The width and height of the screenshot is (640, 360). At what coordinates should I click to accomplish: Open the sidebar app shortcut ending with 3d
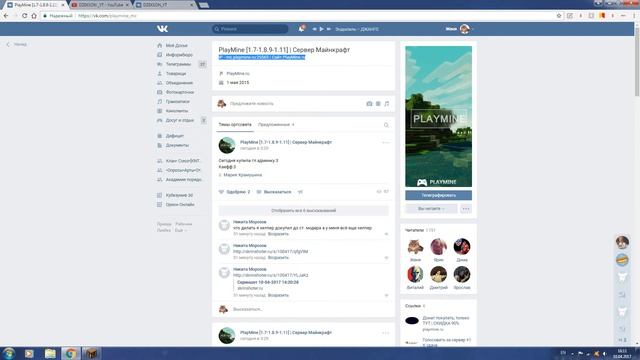tap(178, 195)
